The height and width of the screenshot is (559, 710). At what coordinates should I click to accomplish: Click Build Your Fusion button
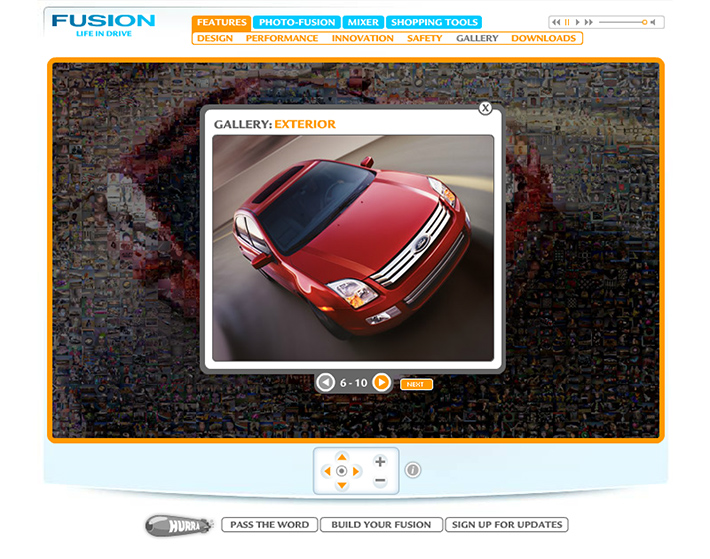point(381,525)
